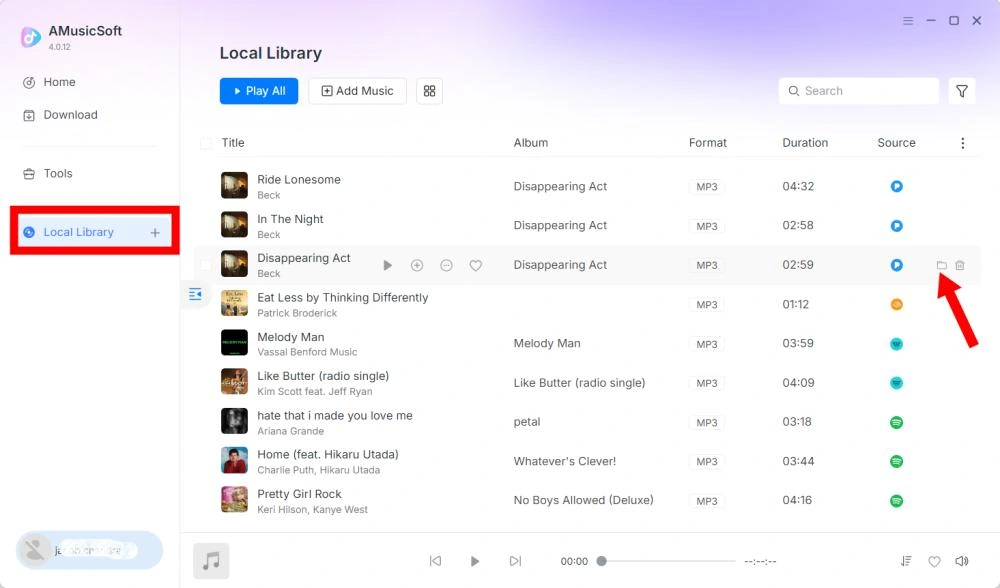
Task: Click source icon for Like Butter
Action: (896, 383)
